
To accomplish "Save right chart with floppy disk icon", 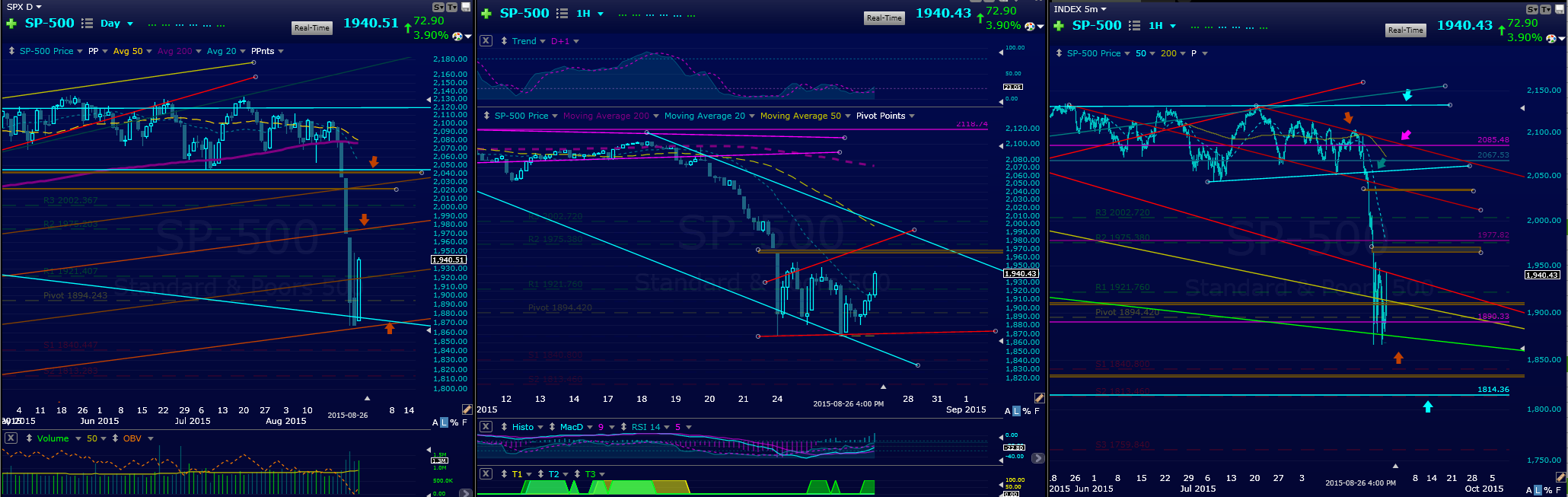I will pyautogui.click(x=1559, y=9).
